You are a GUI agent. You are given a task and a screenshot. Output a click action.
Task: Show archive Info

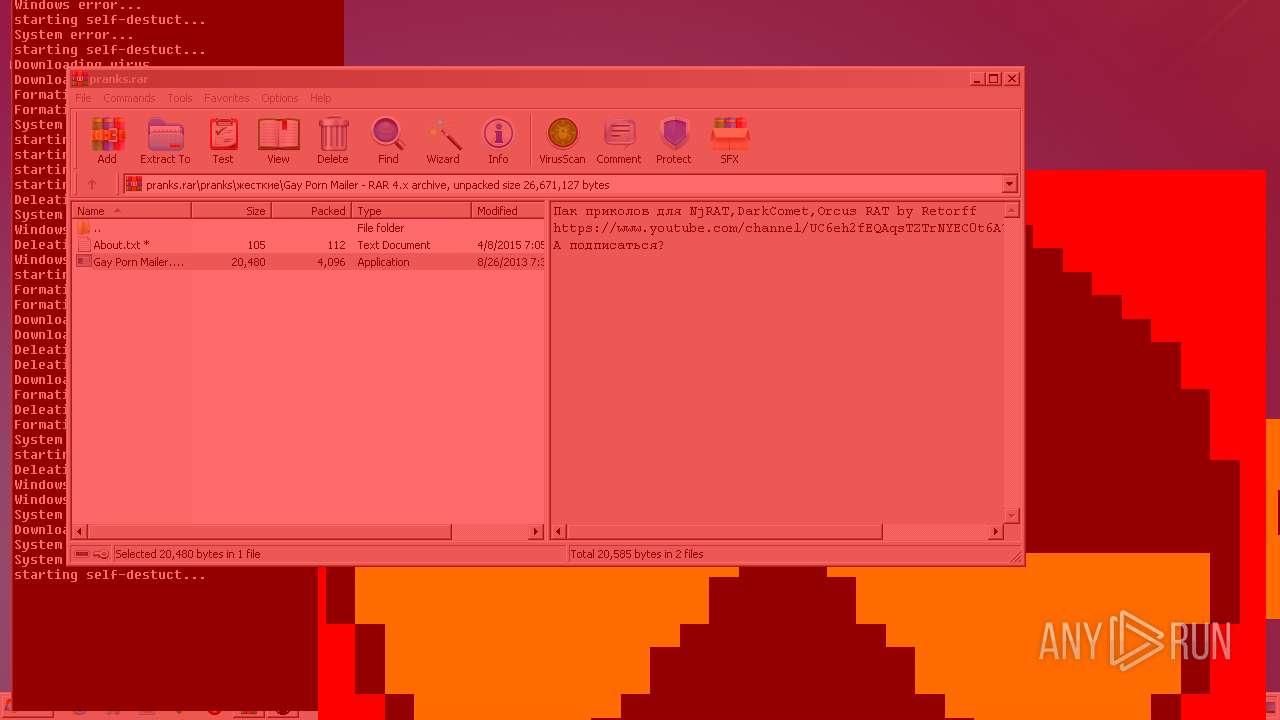coord(498,141)
